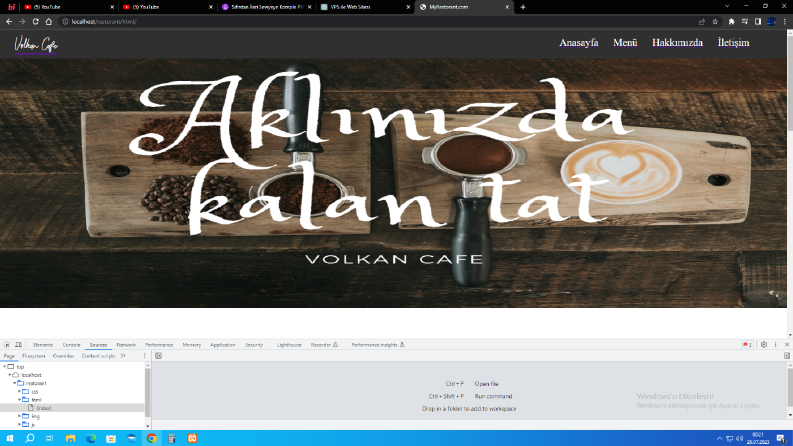Click the Menü navigation link
Screen dimensions: 793x446
tap(625, 42)
